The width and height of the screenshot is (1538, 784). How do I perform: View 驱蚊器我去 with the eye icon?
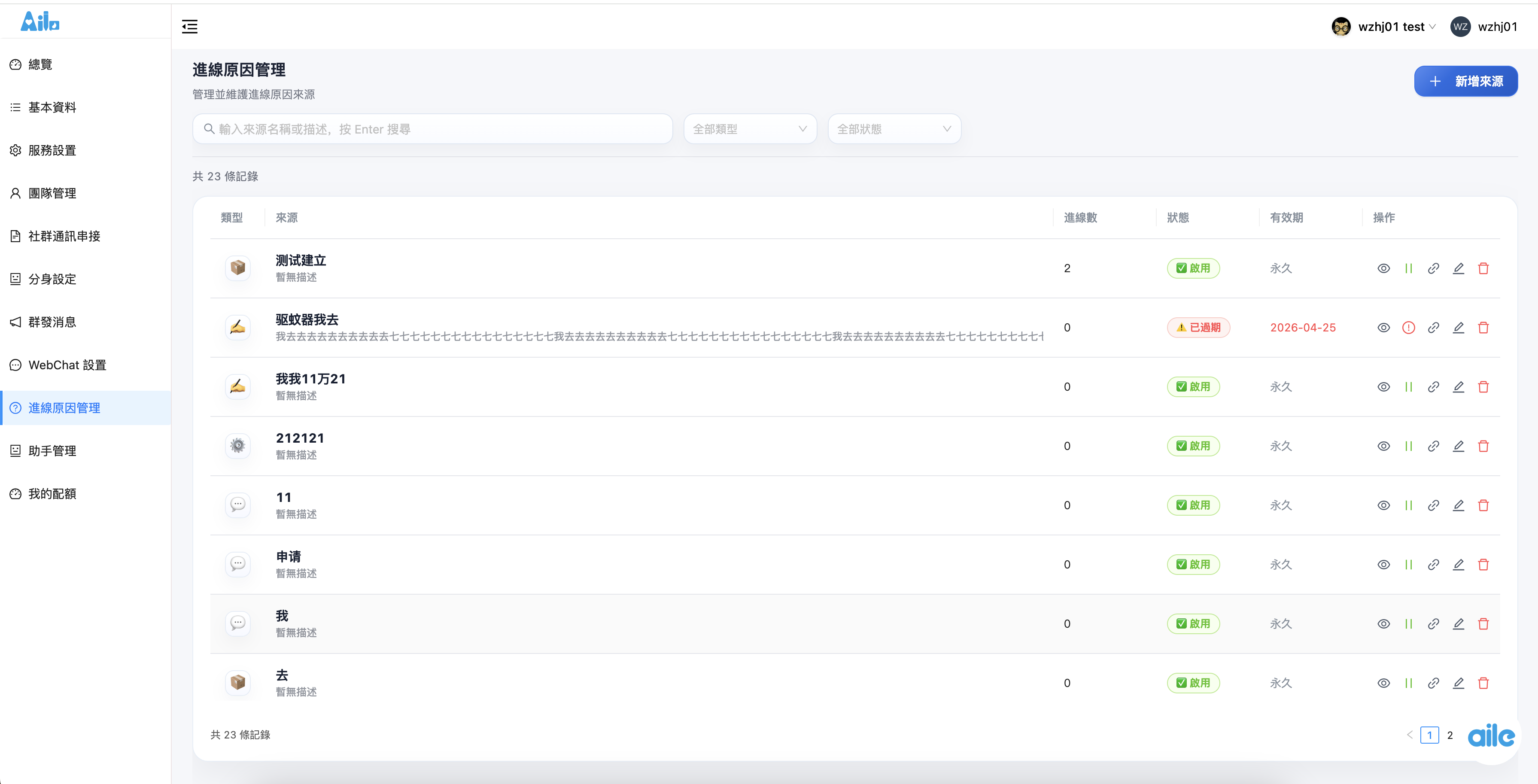pyautogui.click(x=1383, y=327)
